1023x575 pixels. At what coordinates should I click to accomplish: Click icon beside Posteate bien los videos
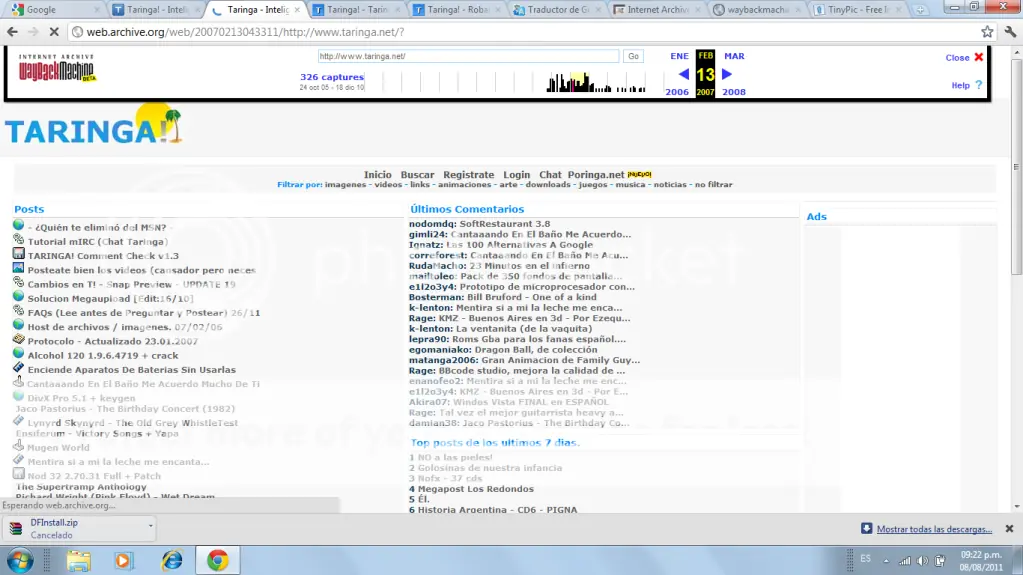pyautogui.click(x=18, y=268)
